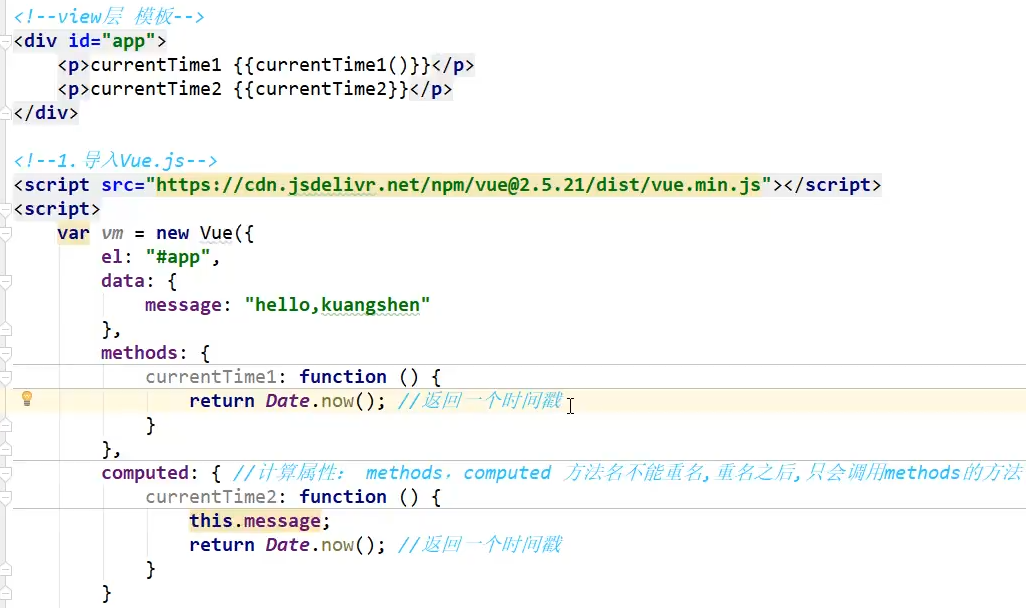Collapse the computed: { block fold marker
The height and width of the screenshot is (608, 1026).
point(6,473)
